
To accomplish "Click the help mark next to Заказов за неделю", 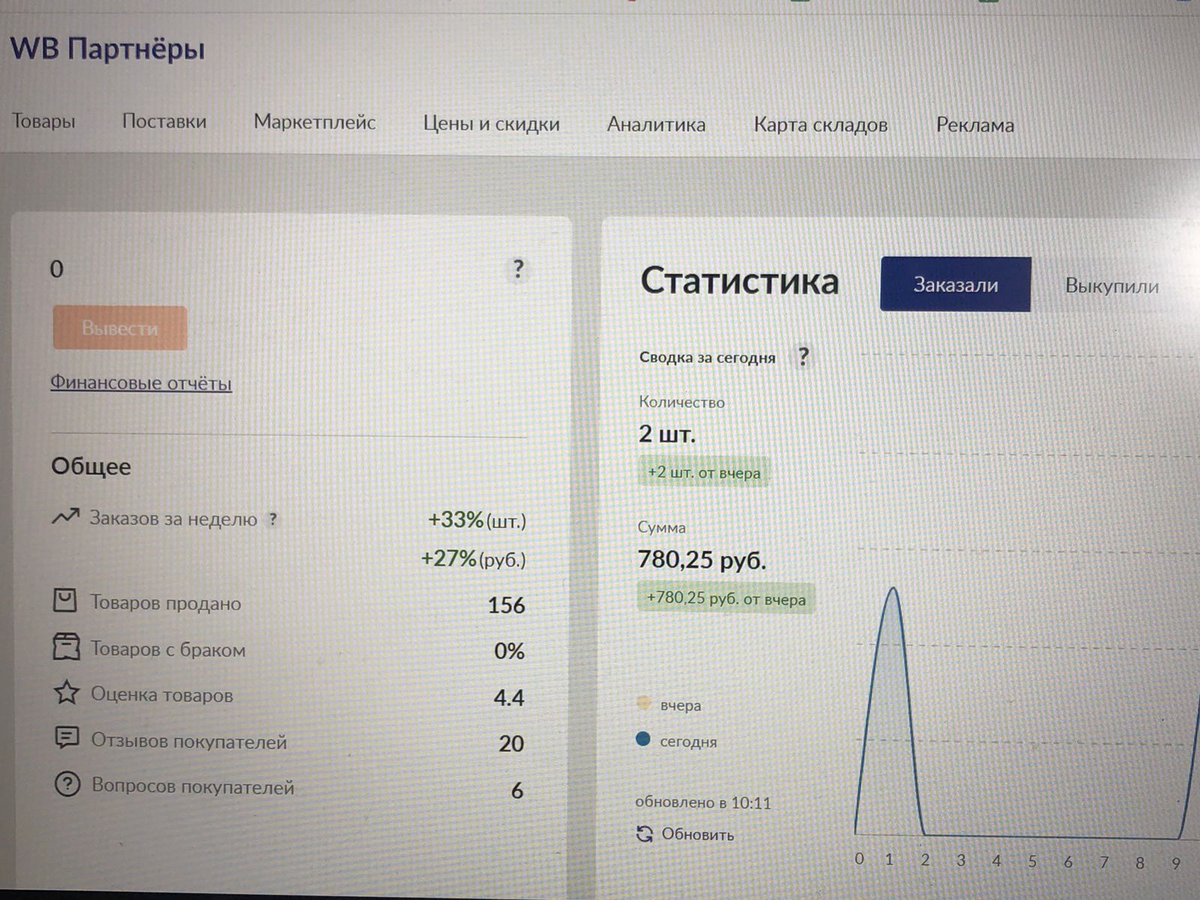I will click(x=273, y=520).
